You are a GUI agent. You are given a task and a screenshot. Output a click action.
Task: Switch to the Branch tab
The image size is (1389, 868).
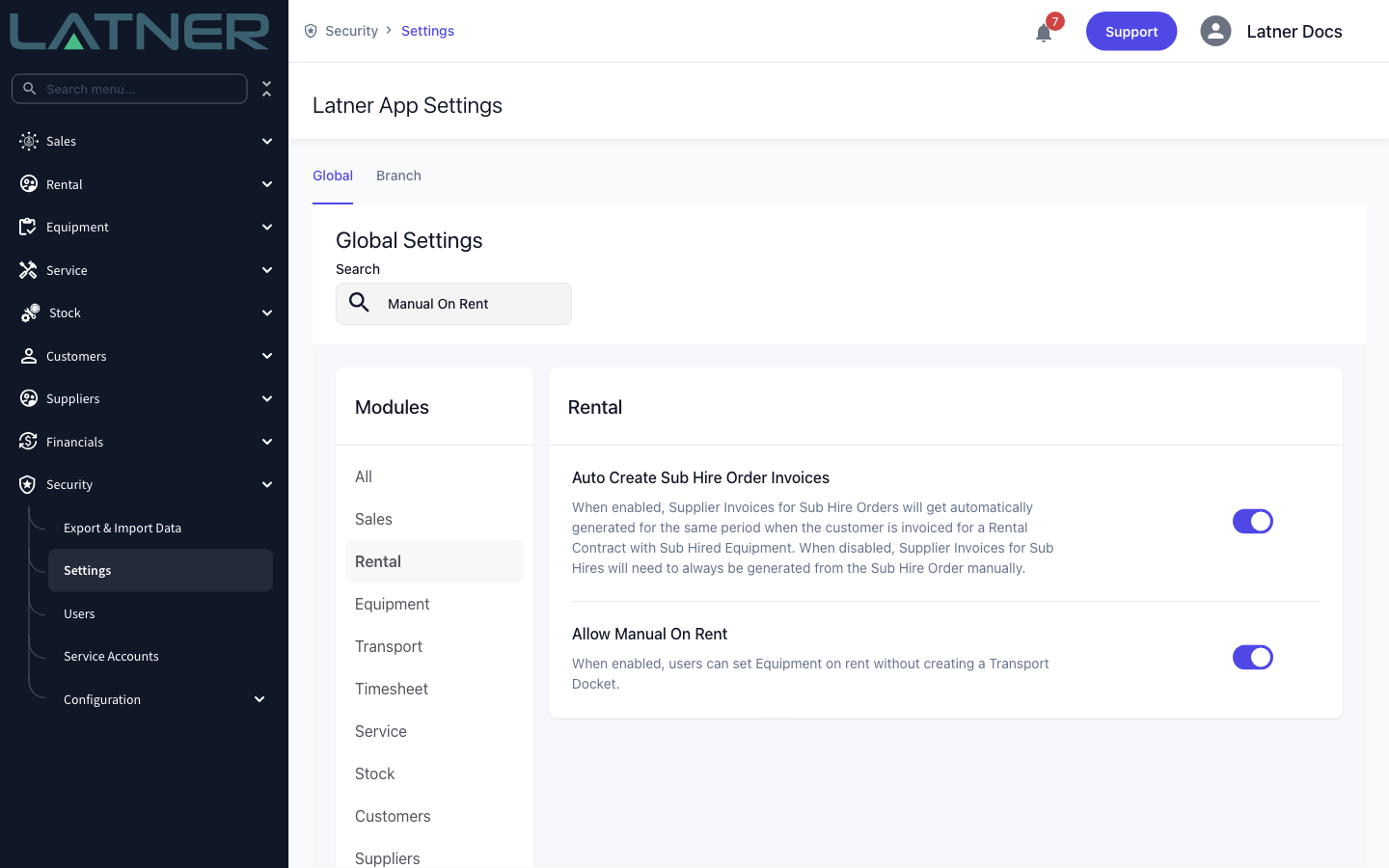click(x=398, y=176)
